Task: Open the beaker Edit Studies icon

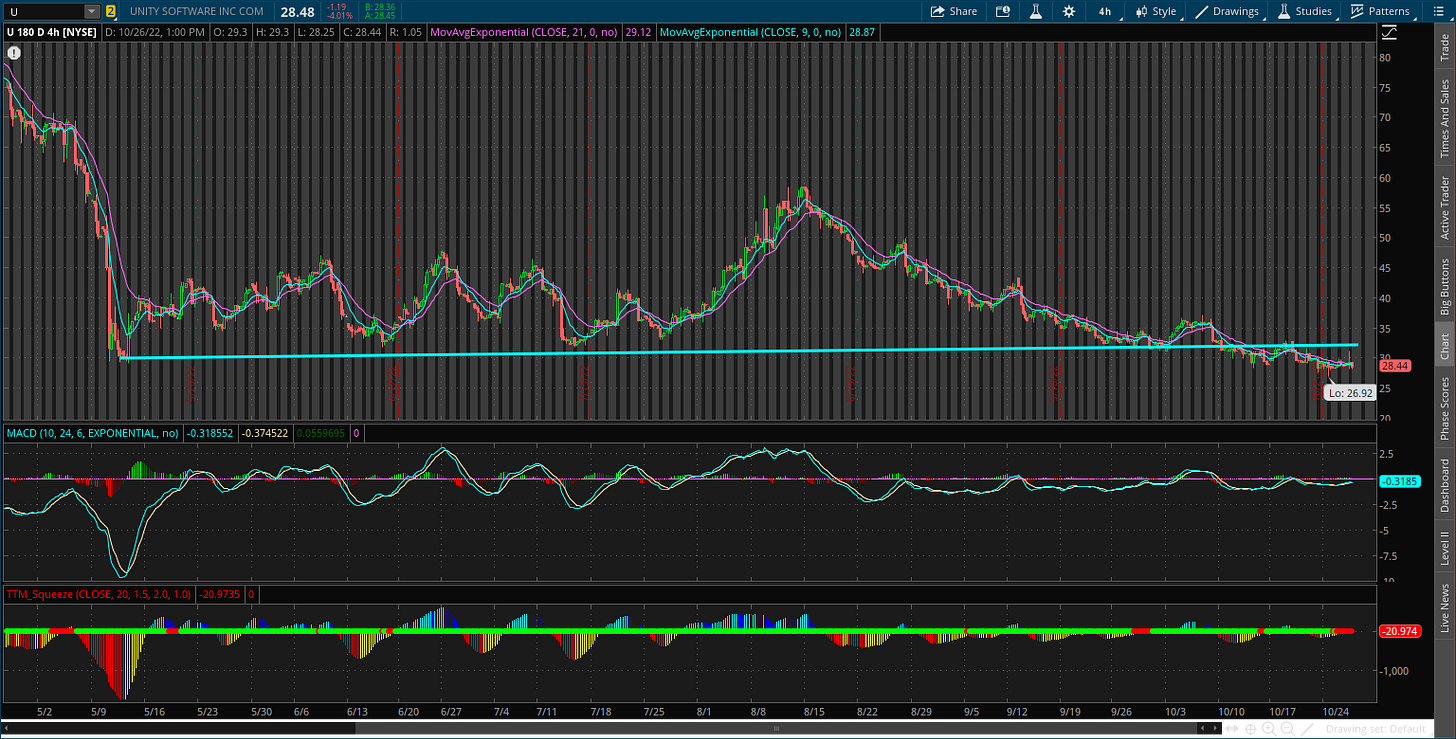Action: pos(1036,11)
